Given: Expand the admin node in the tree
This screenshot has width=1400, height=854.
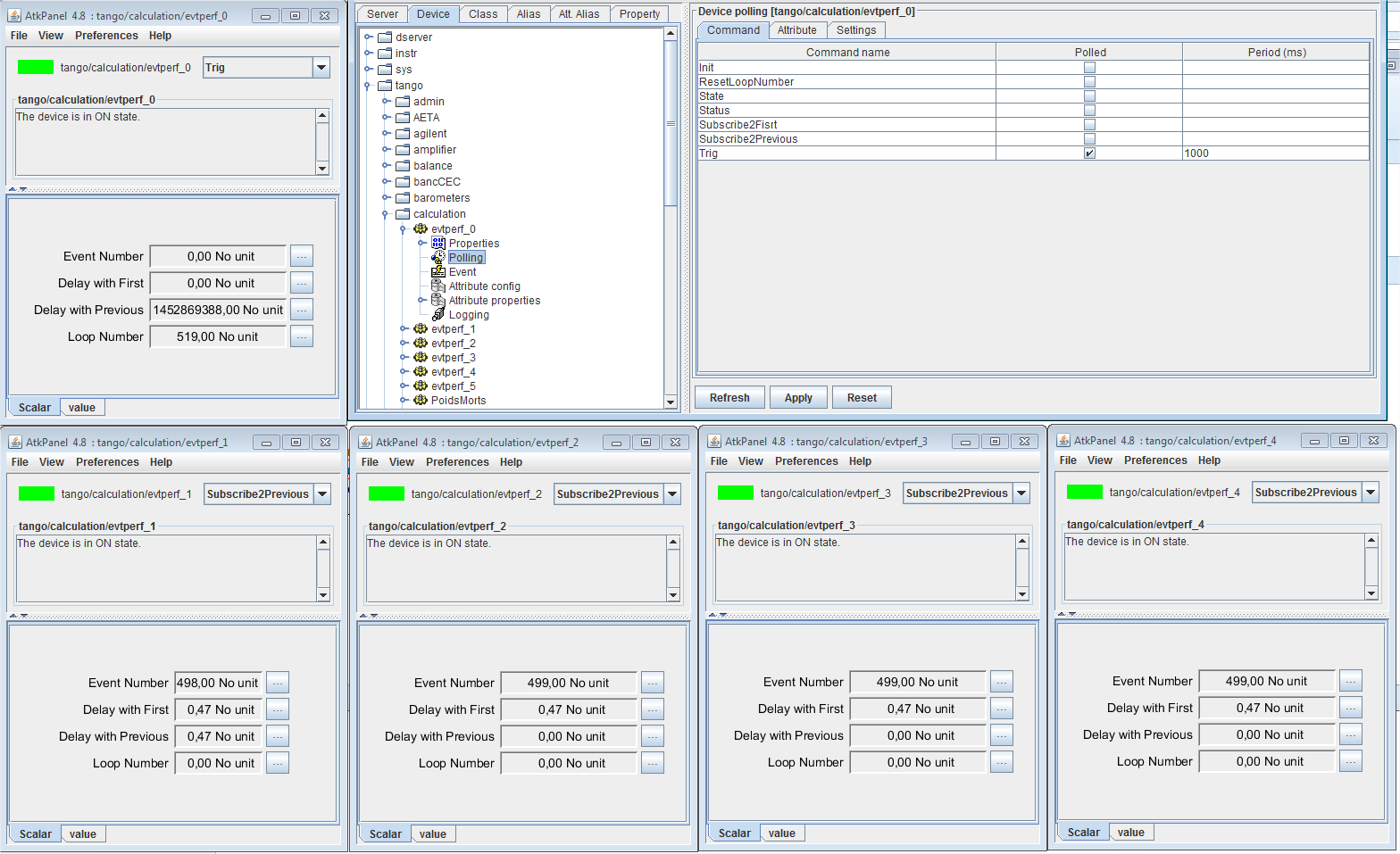Looking at the screenshot, I should 385,101.
